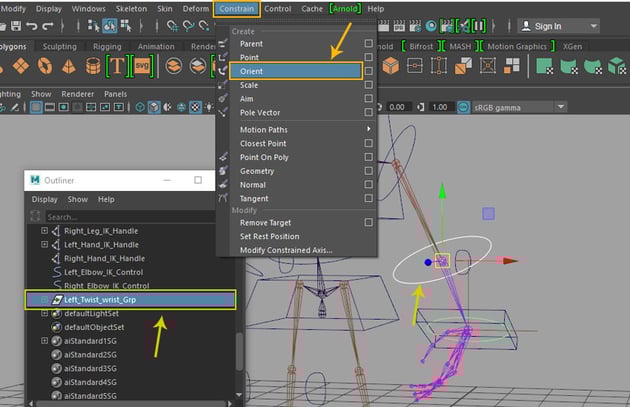Click the Sign In button

[x=546, y=26]
